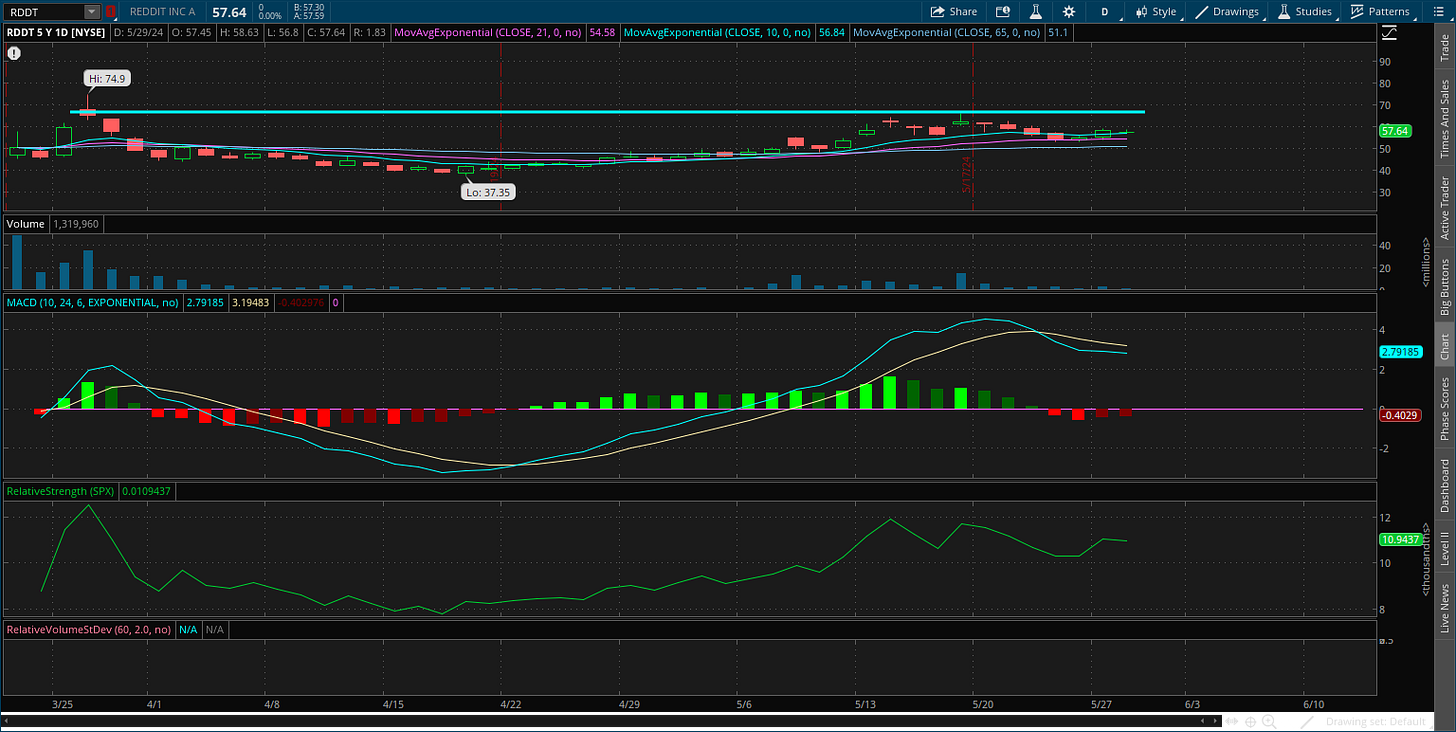Click the chart mode icon above price axis

tap(1389, 33)
